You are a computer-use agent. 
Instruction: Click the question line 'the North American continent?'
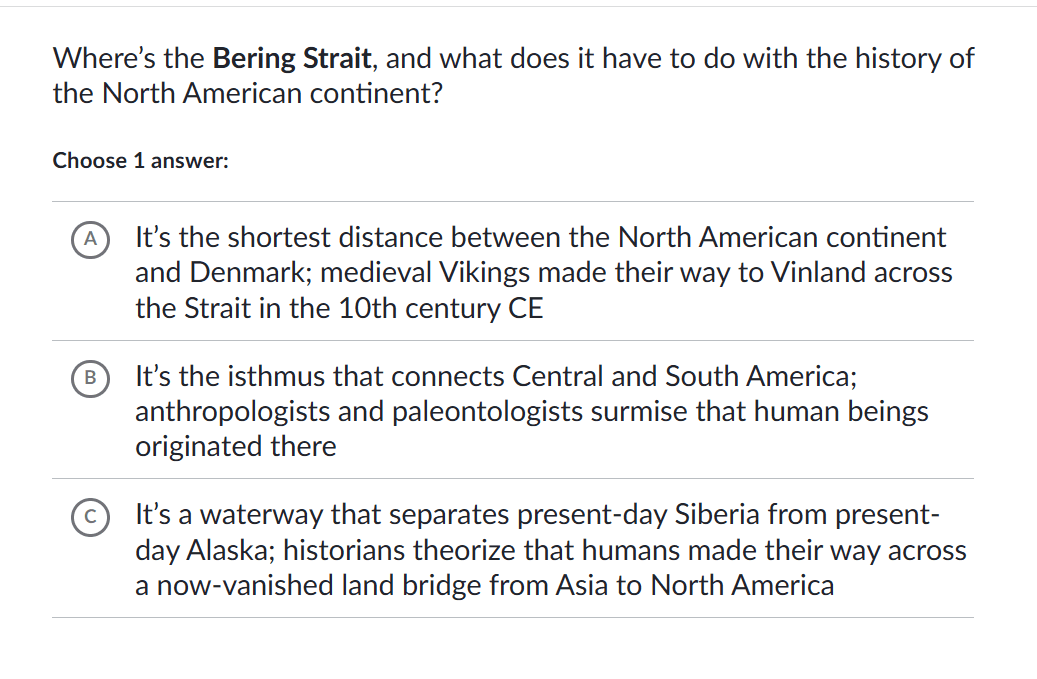pyautogui.click(x=248, y=95)
